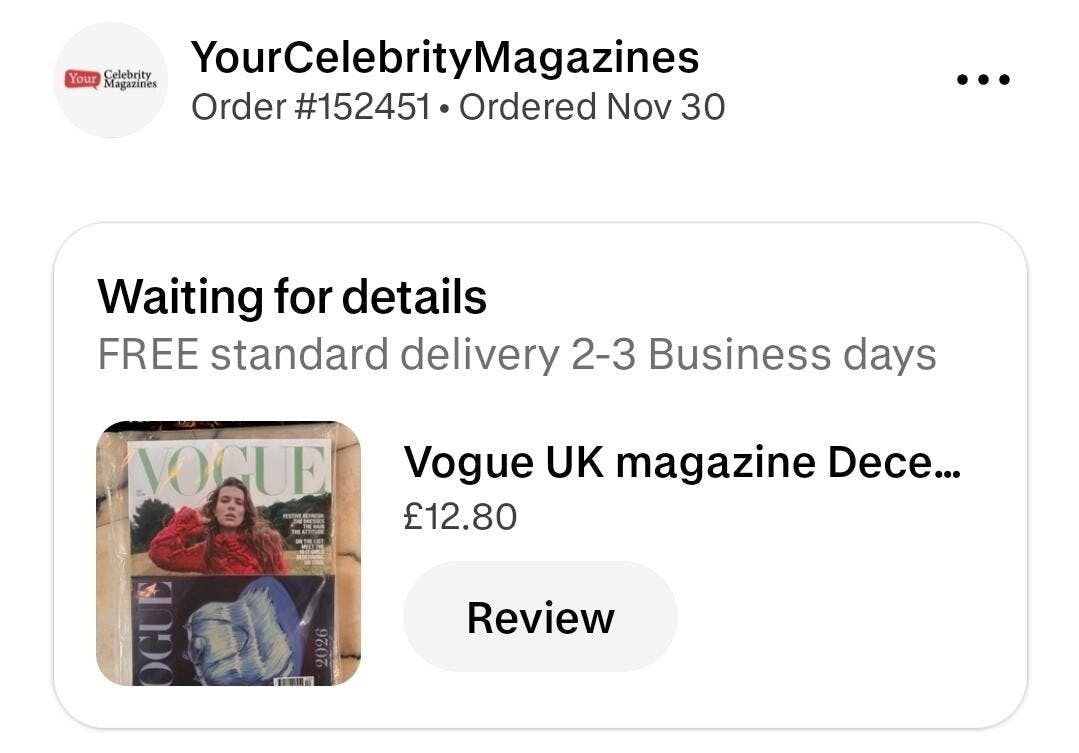Viewport: 1079px width, 753px height.
Task: Select the Order #152451 number
Action: 311,107
